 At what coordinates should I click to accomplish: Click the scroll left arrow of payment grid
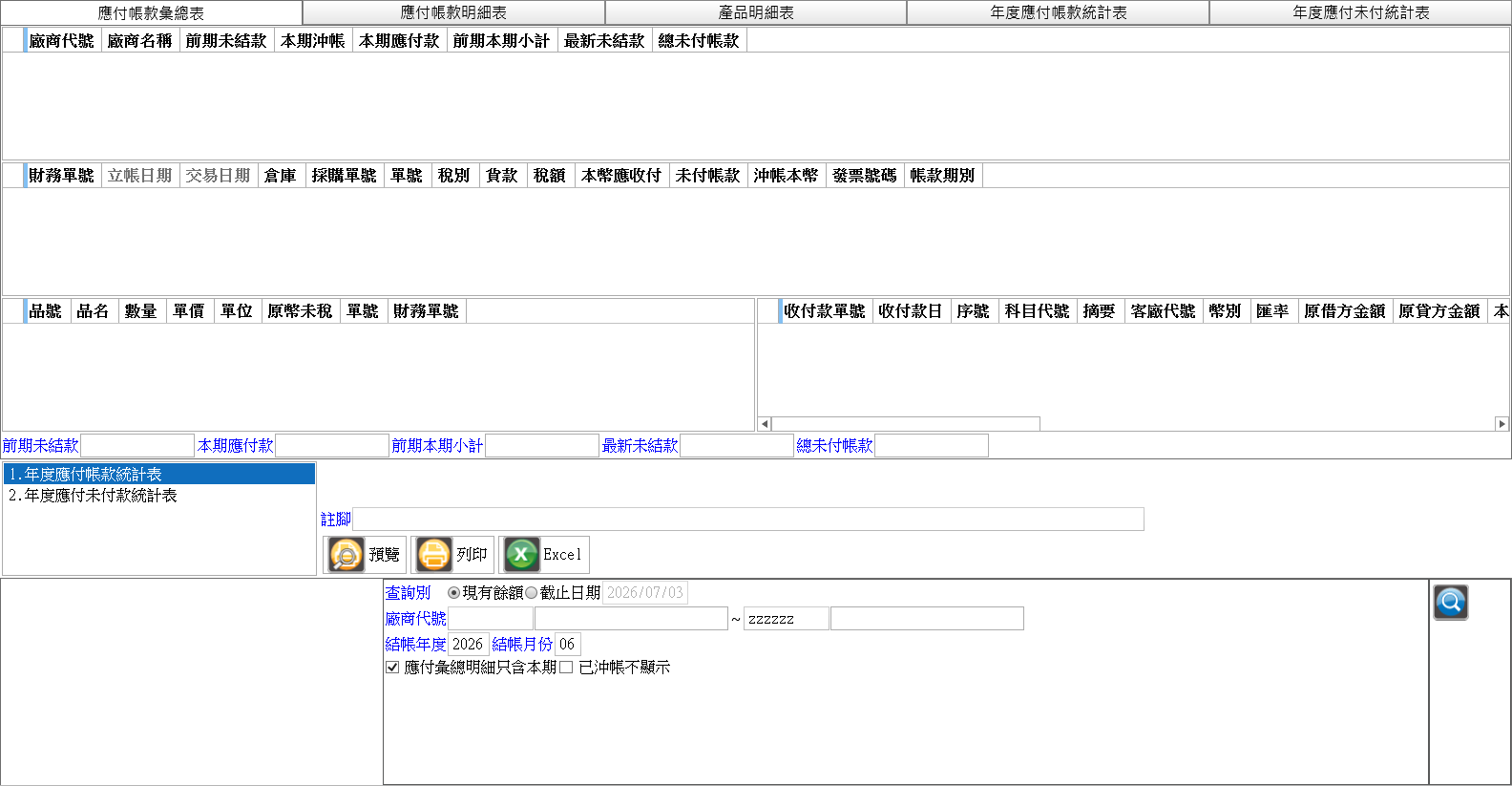tap(765, 424)
